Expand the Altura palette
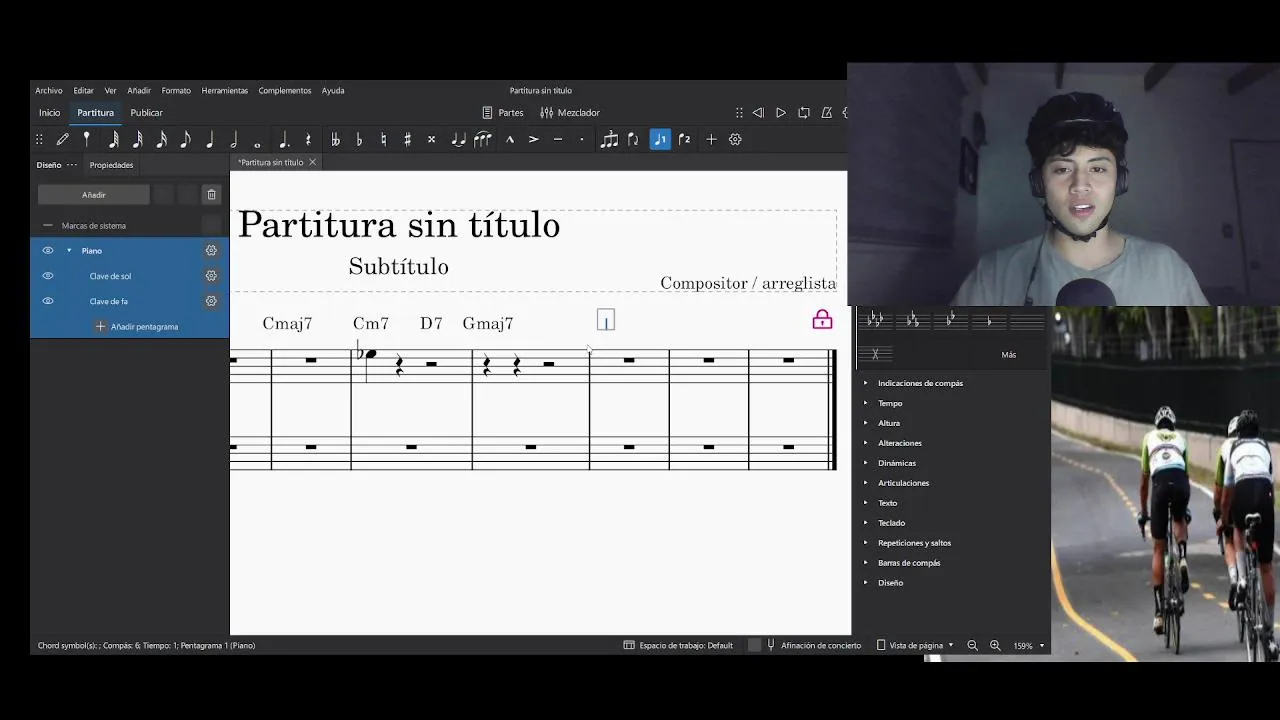This screenshot has height=720, width=1280. click(x=866, y=423)
